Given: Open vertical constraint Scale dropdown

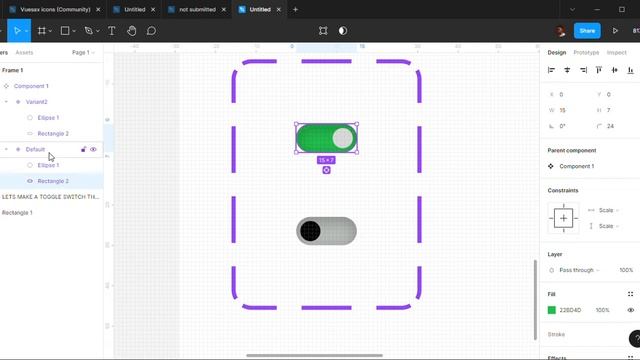Looking at the screenshot, I should [x=608, y=226].
